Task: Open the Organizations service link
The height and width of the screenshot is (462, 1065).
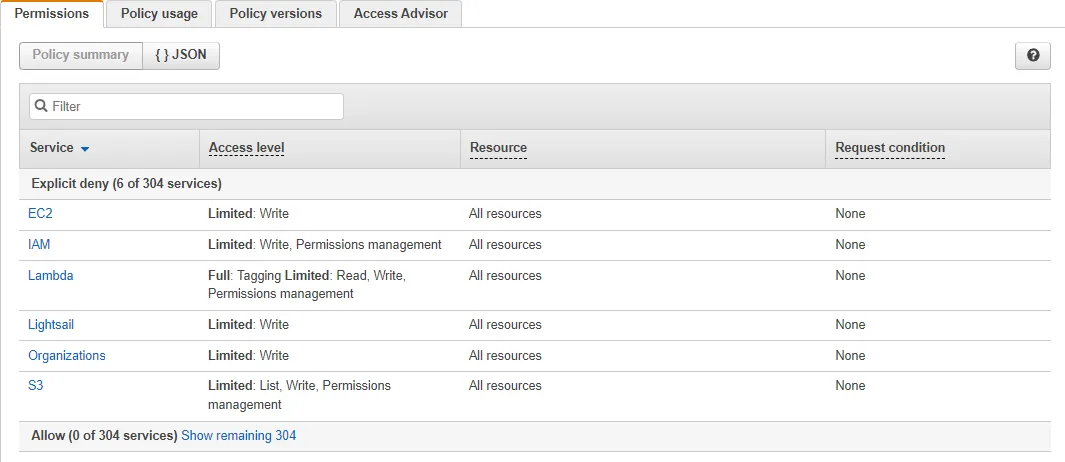Action: [x=66, y=356]
